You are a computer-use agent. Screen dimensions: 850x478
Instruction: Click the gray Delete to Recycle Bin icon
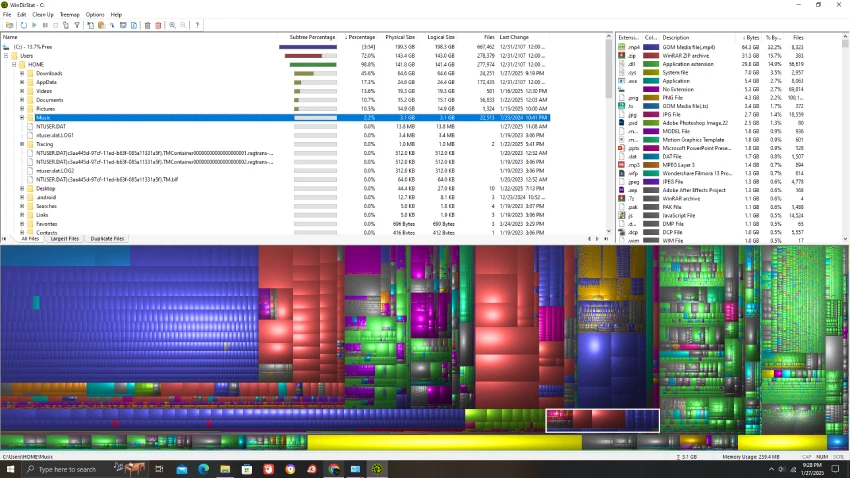coord(147,25)
